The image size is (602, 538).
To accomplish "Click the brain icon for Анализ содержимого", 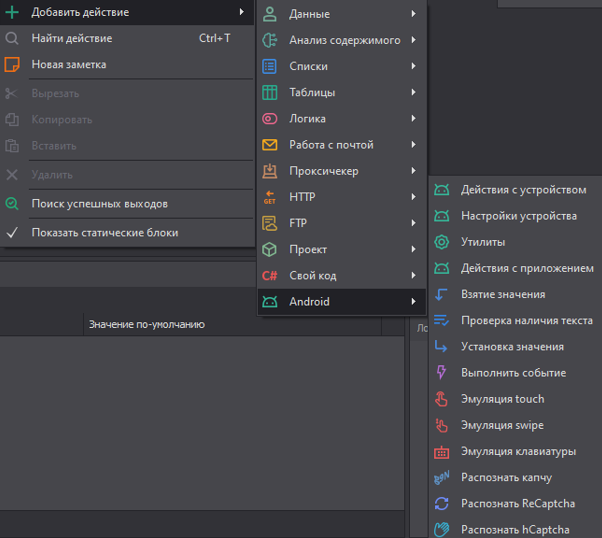I will [270, 40].
